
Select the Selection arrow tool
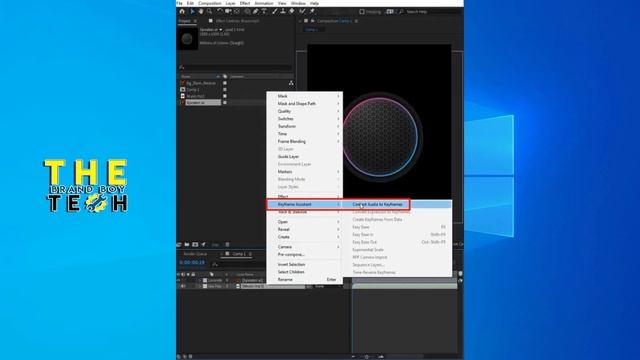(x=192, y=11)
